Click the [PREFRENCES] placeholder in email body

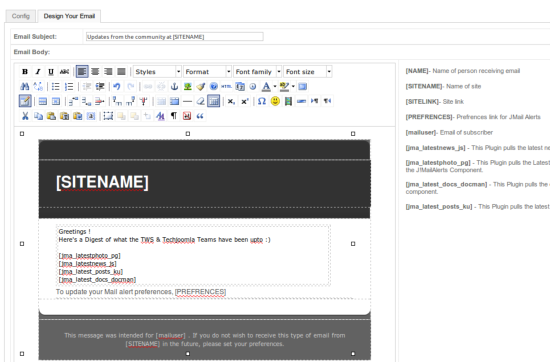click(x=200, y=292)
